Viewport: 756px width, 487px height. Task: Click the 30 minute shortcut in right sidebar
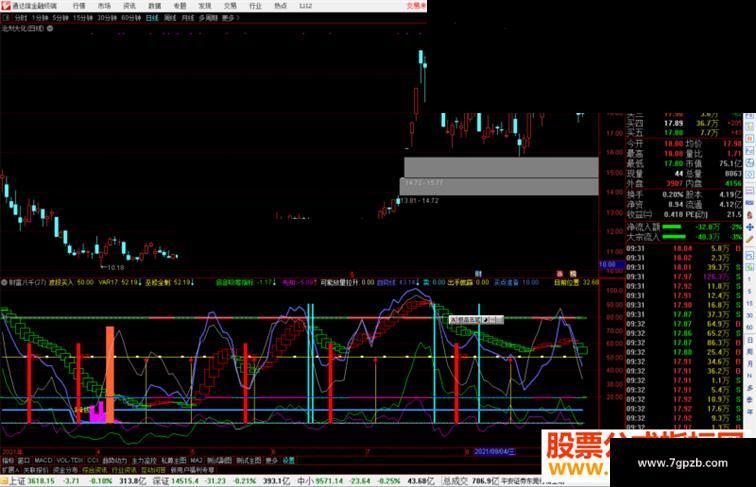[750, 315]
